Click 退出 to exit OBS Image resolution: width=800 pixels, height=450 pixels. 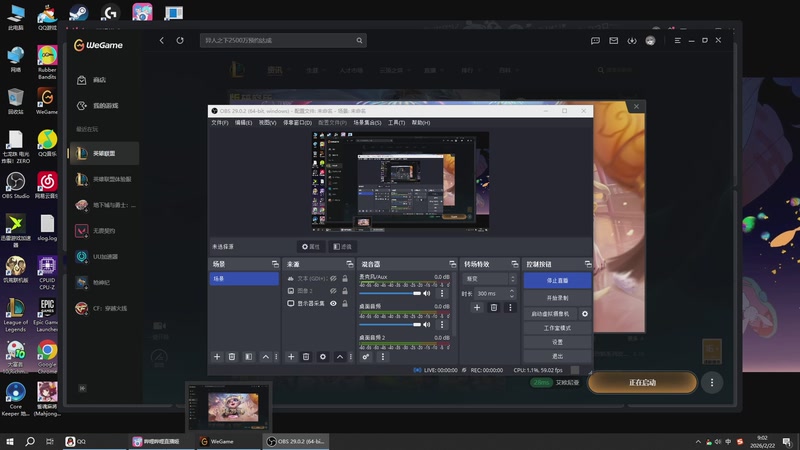tap(557, 356)
